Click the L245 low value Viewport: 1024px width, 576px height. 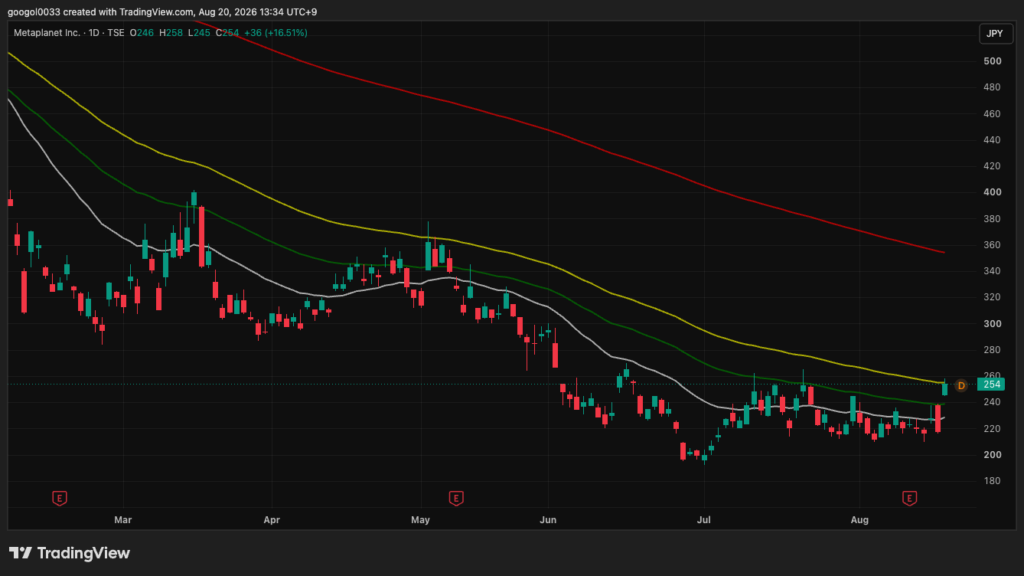pos(199,33)
